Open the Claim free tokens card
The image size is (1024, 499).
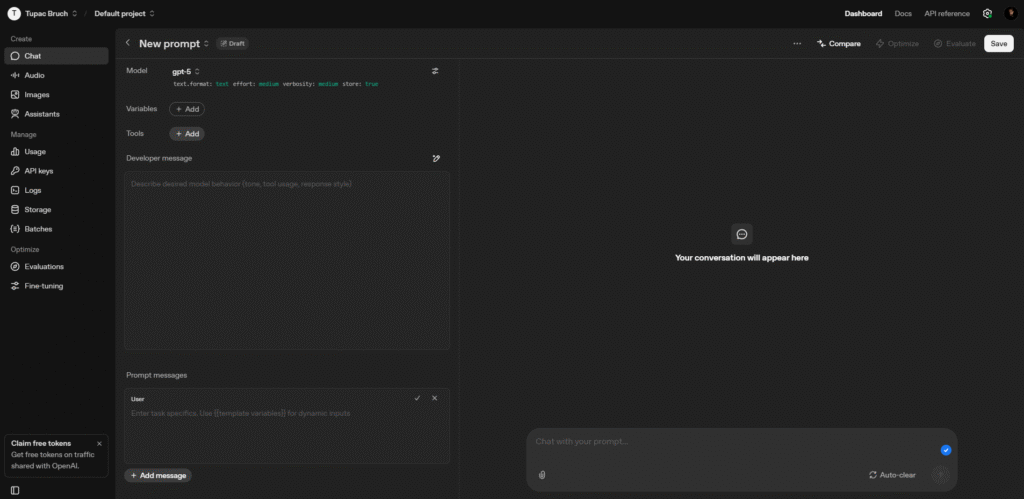point(56,455)
